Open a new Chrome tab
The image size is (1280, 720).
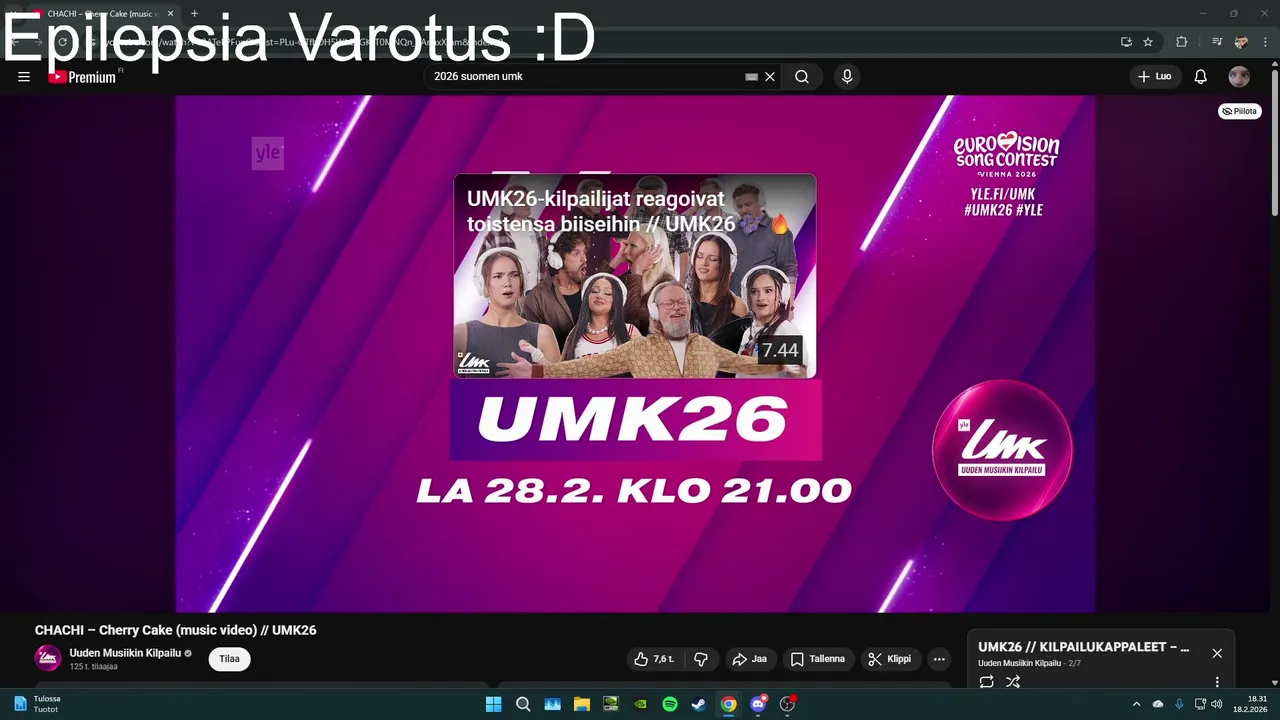194,14
